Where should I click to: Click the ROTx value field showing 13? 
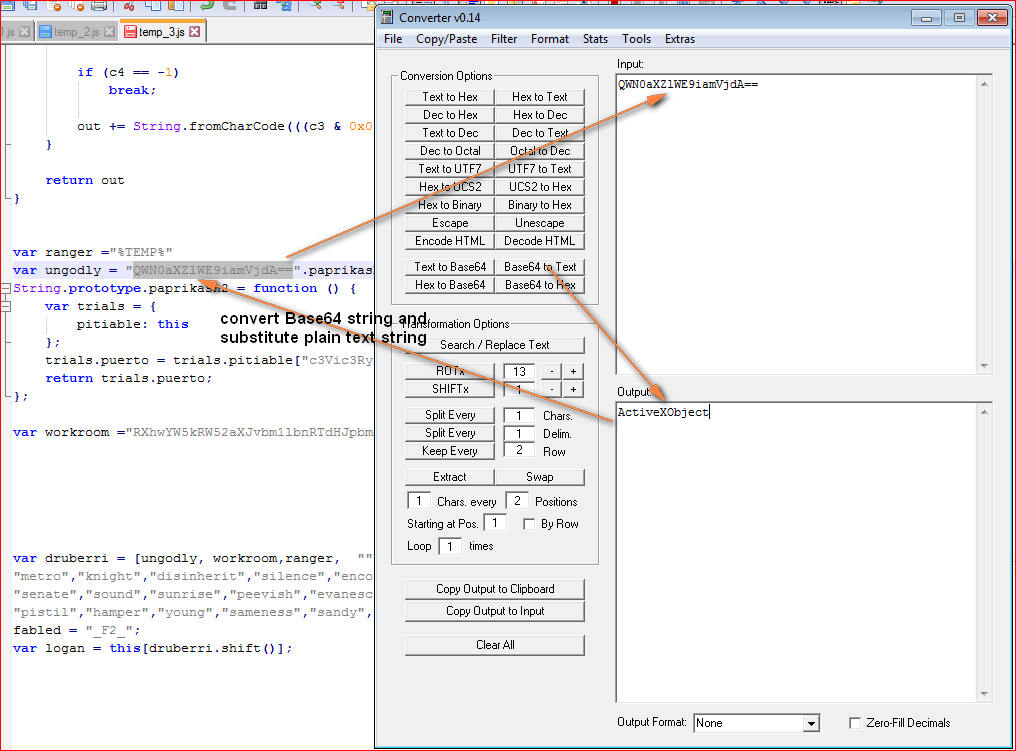pos(519,371)
